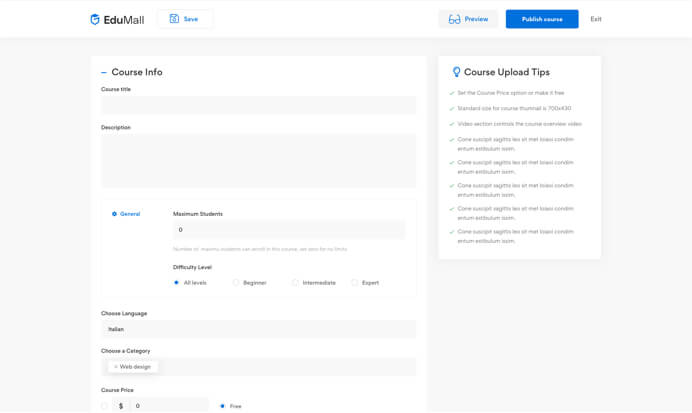Click the Course title input field
The image size is (692, 413).
[x=258, y=105]
